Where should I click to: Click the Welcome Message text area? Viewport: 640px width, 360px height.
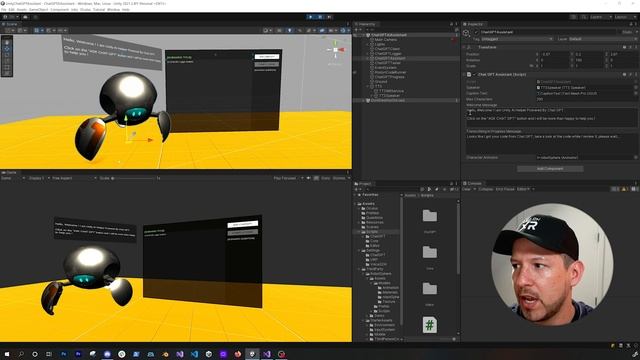pyautogui.click(x=551, y=117)
